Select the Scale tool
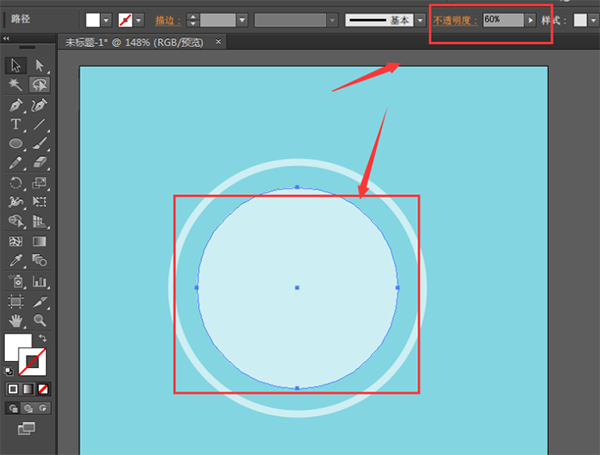The image size is (600, 455). tap(39, 183)
